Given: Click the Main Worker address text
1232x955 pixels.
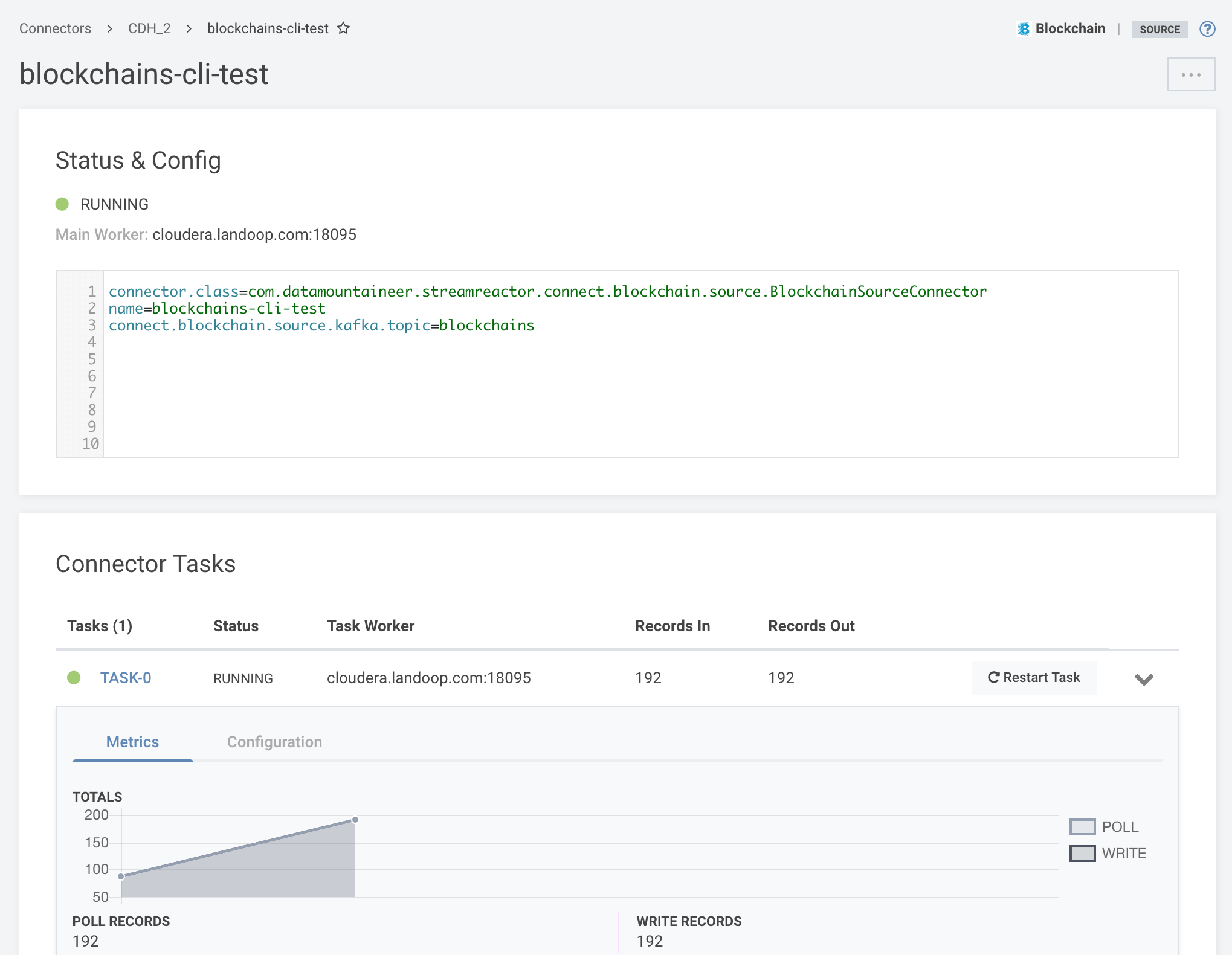Looking at the screenshot, I should pyautogui.click(x=254, y=234).
